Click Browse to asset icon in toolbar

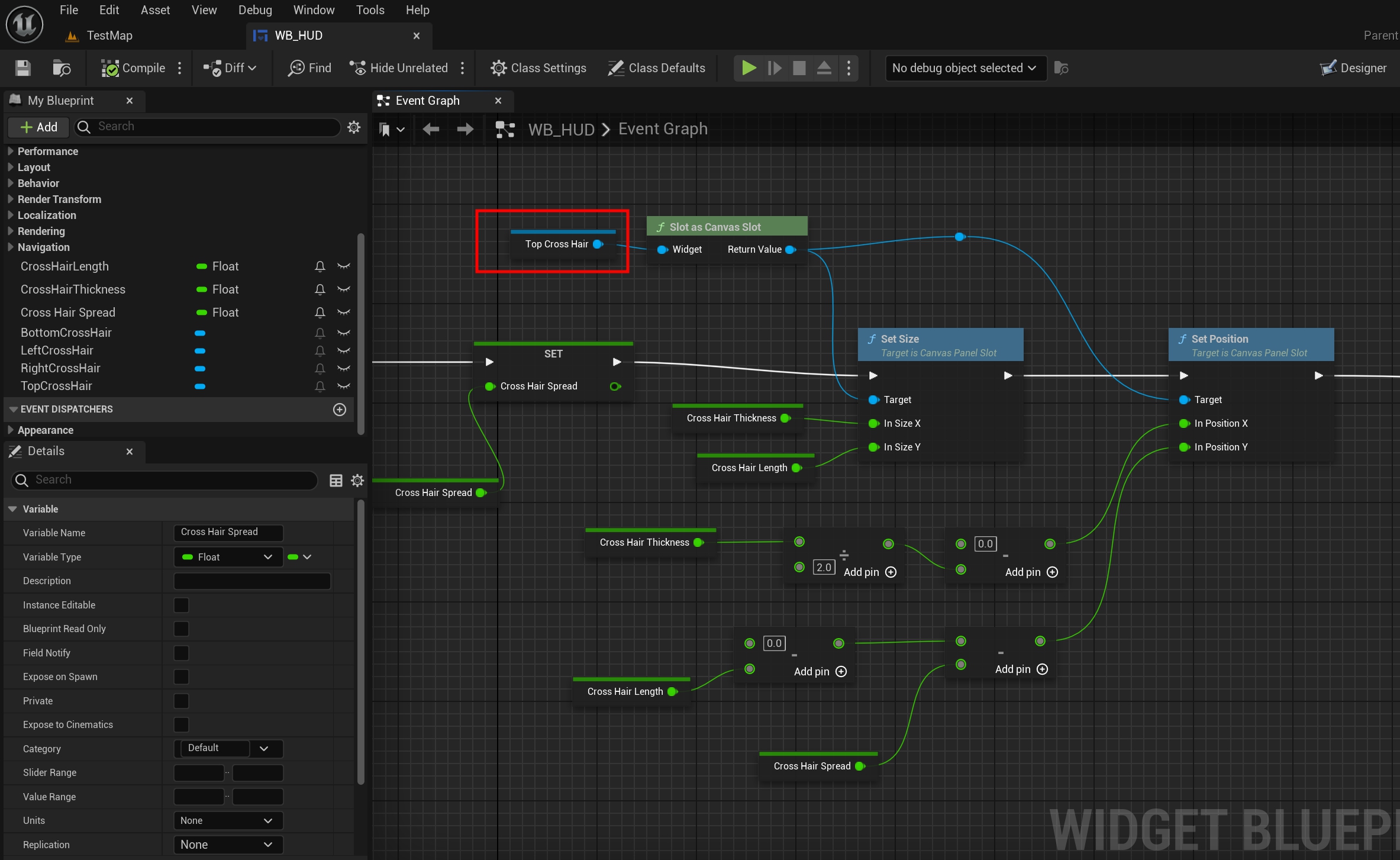62,68
